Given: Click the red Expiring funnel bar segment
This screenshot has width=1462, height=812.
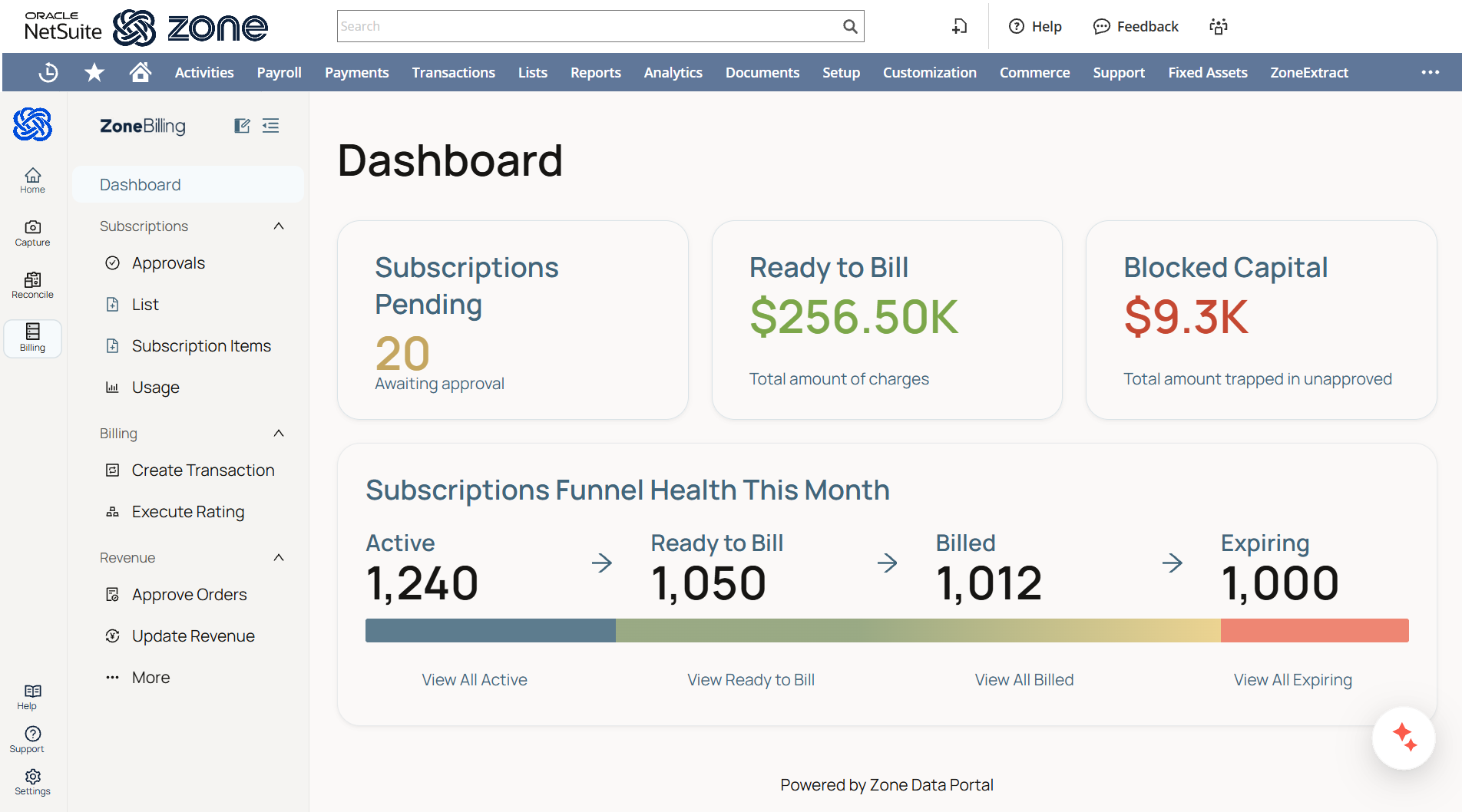Looking at the screenshot, I should coord(1315,630).
